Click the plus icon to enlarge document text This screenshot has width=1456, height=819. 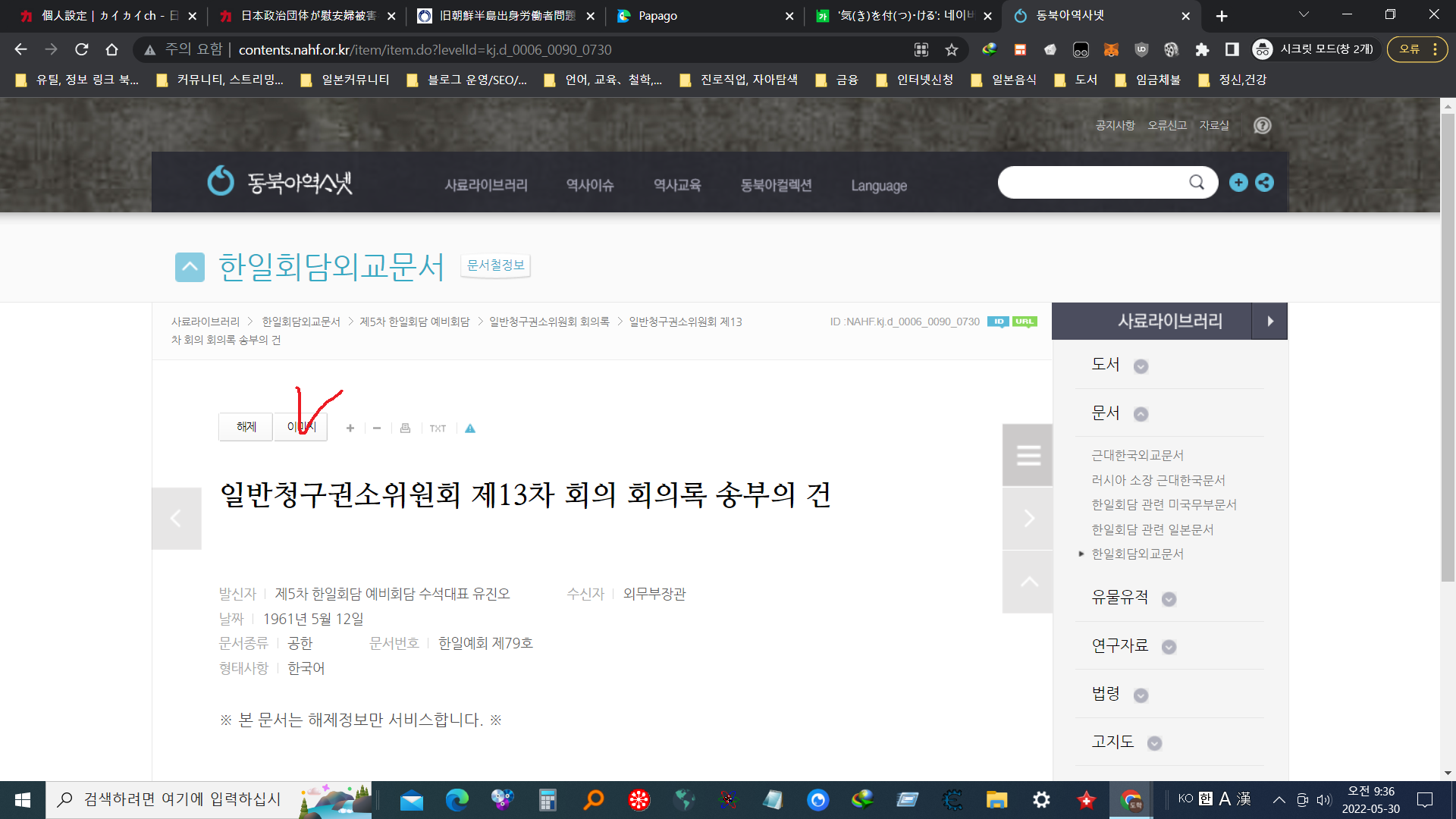350,428
